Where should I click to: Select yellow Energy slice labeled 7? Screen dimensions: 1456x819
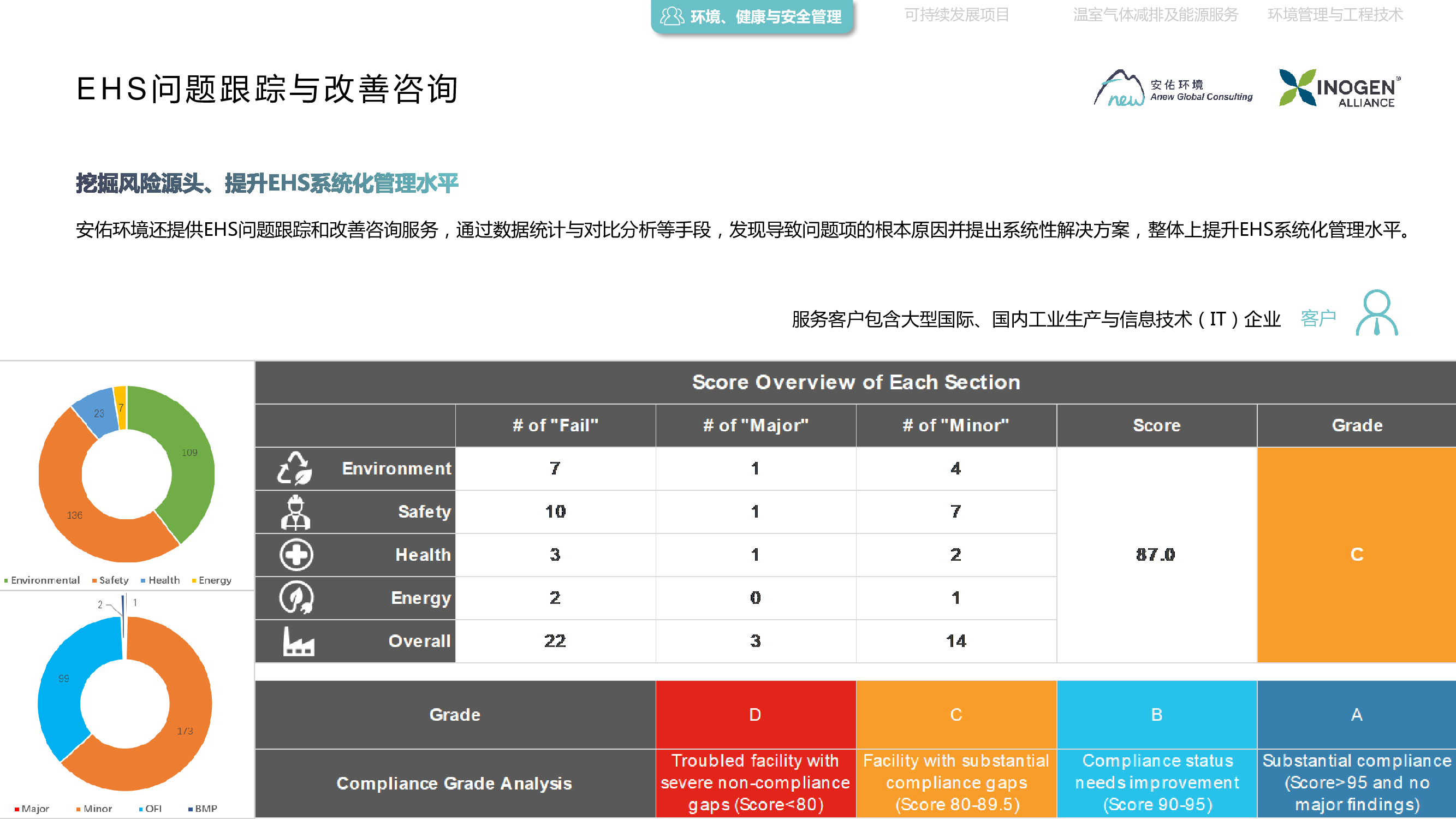click(121, 408)
